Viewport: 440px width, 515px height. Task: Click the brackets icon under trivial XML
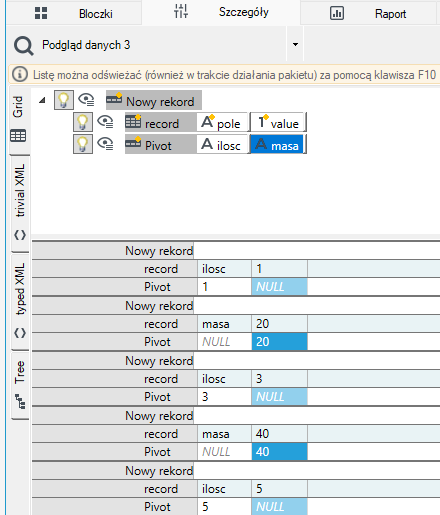pos(20,235)
